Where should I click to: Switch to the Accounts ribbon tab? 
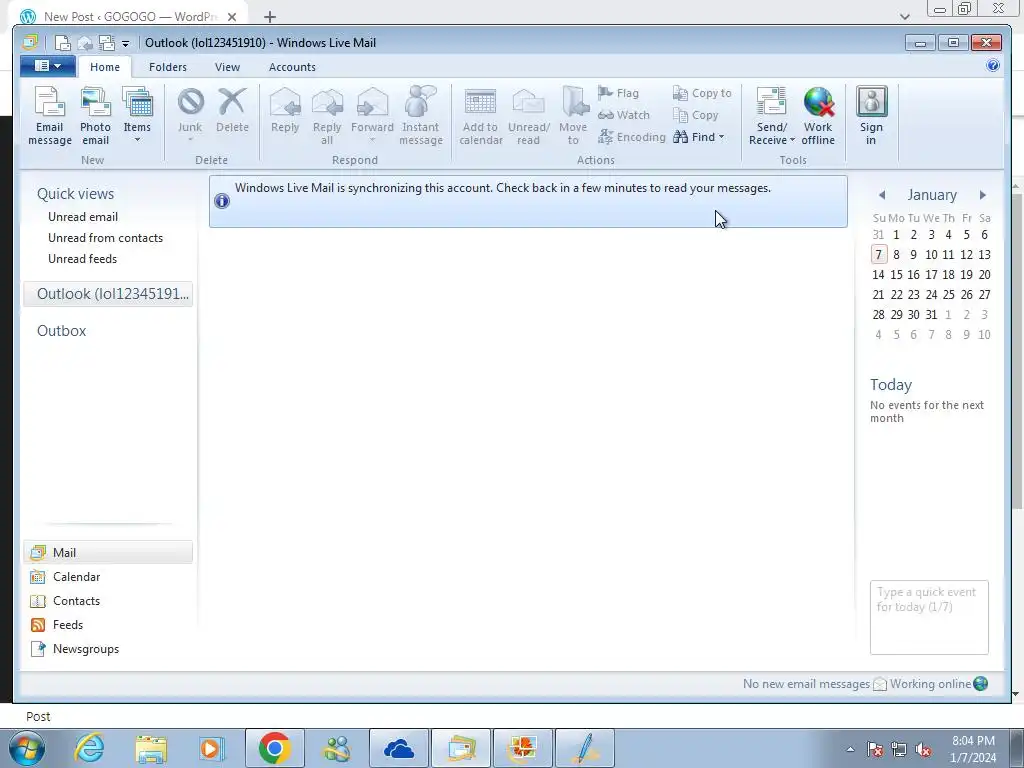292,67
